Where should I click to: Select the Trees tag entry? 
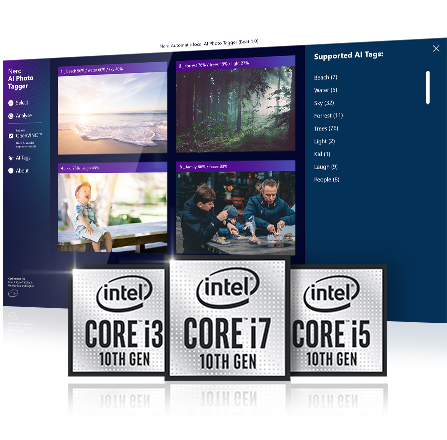(x=326, y=128)
